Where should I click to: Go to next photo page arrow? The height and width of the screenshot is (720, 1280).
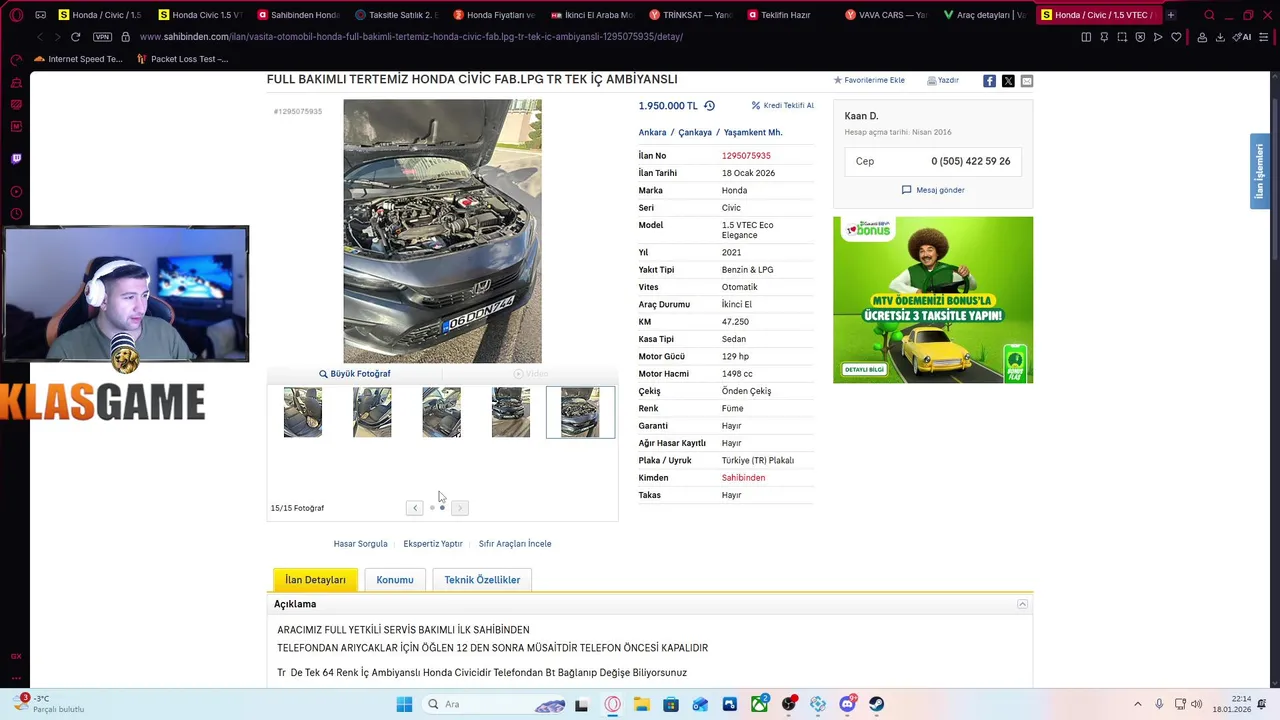460,508
